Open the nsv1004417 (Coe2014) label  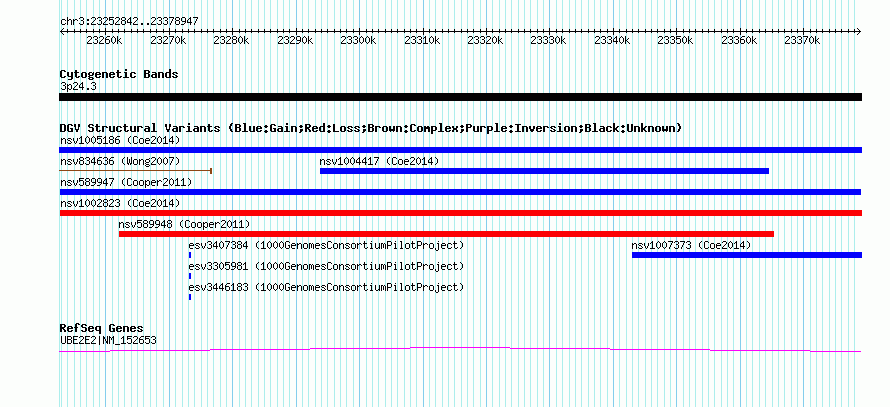[379, 161]
